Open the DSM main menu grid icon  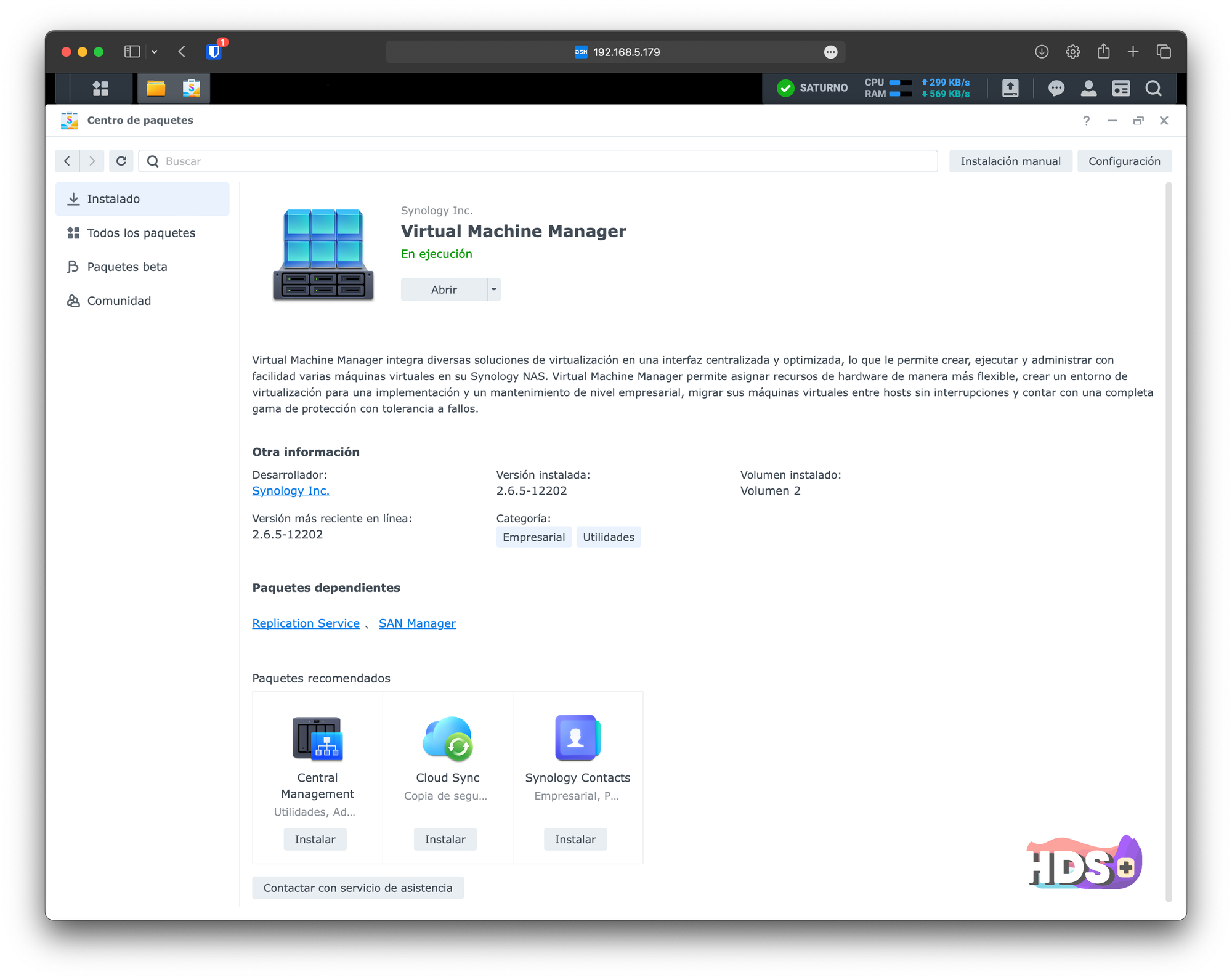pyautogui.click(x=100, y=89)
